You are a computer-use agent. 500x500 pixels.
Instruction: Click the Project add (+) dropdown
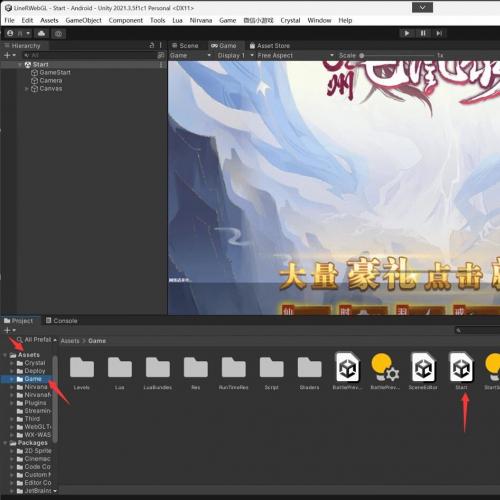(10, 330)
